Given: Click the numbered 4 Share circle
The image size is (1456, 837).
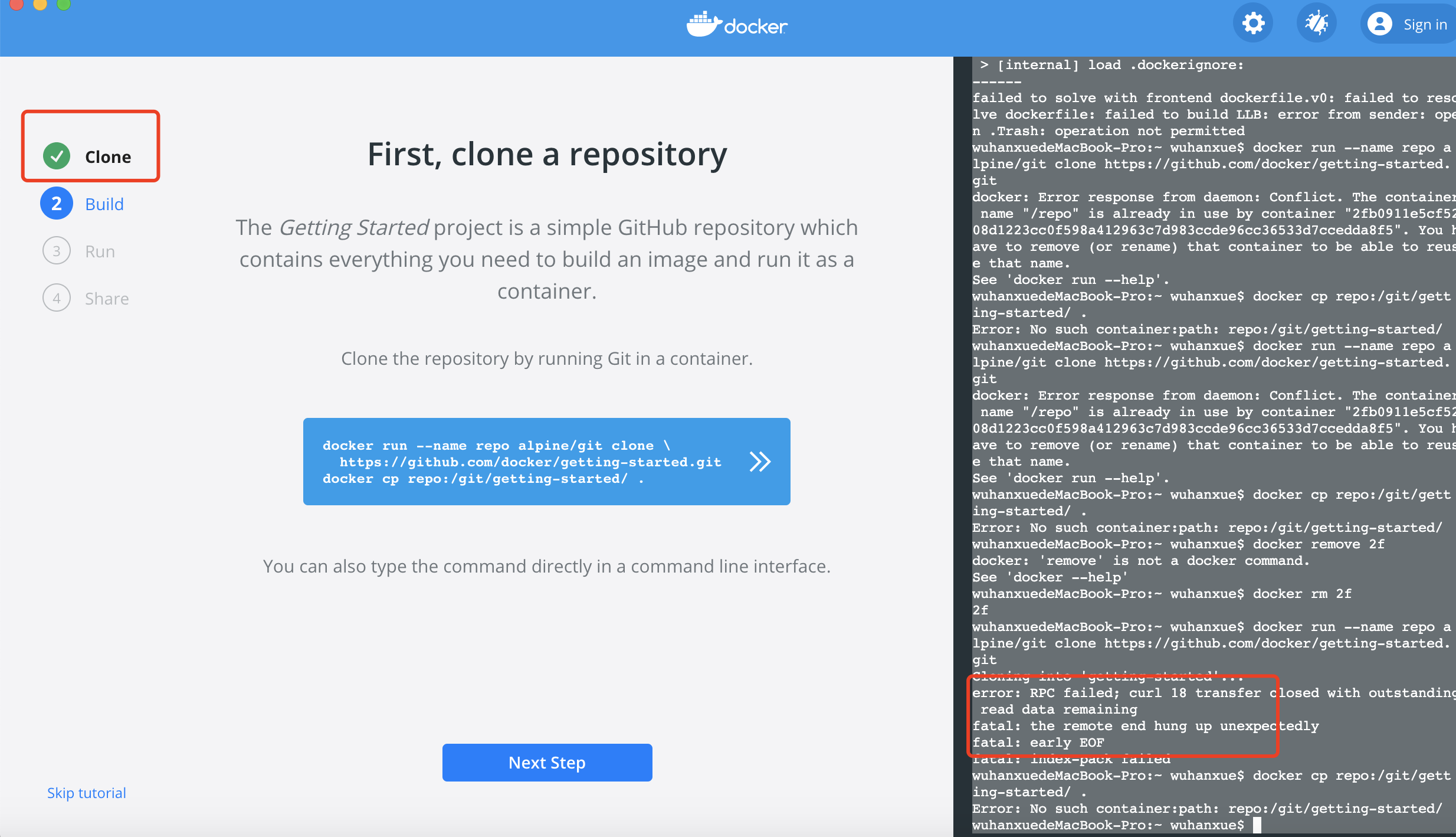Looking at the screenshot, I should click(x=57, y=298).
